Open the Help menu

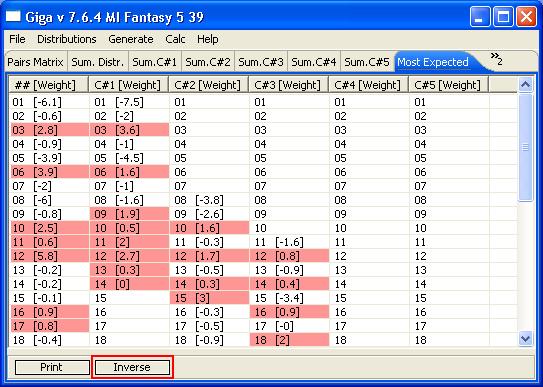207,39
